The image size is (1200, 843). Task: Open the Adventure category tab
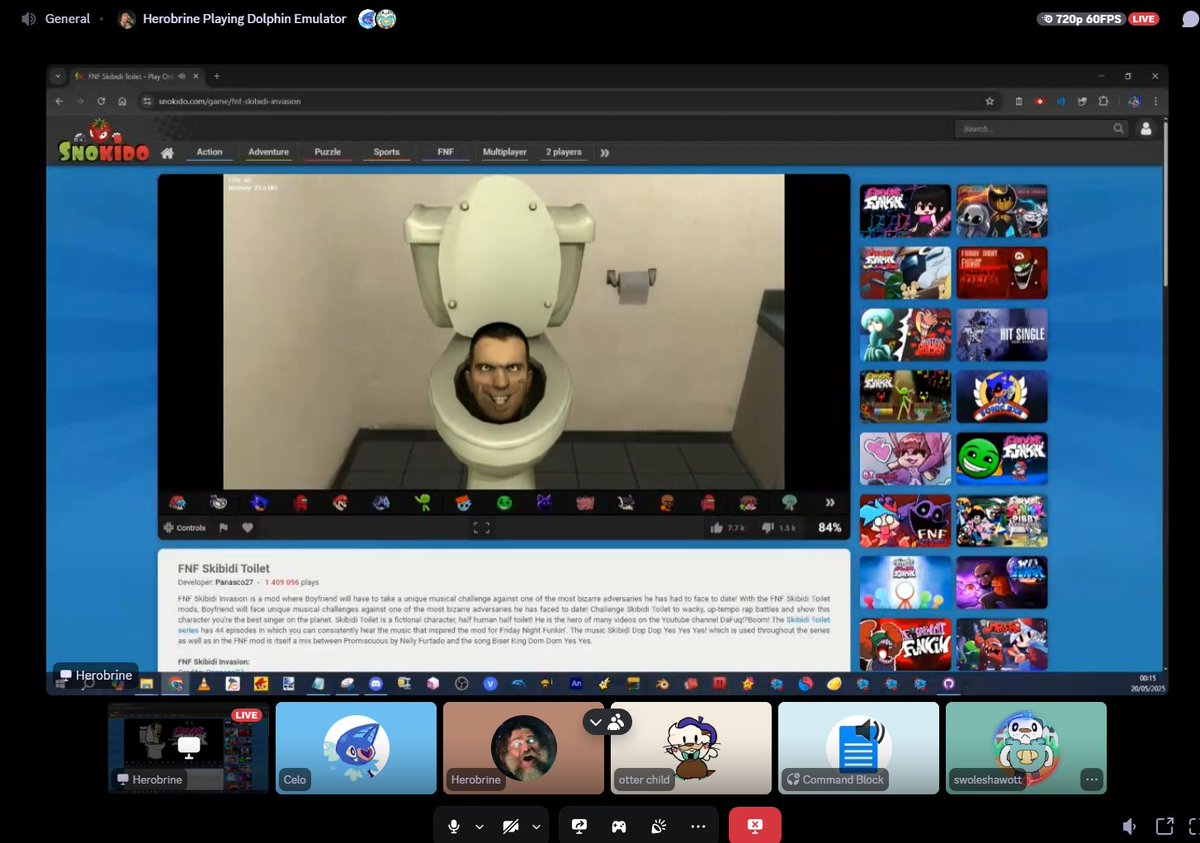tap(268, 152)
